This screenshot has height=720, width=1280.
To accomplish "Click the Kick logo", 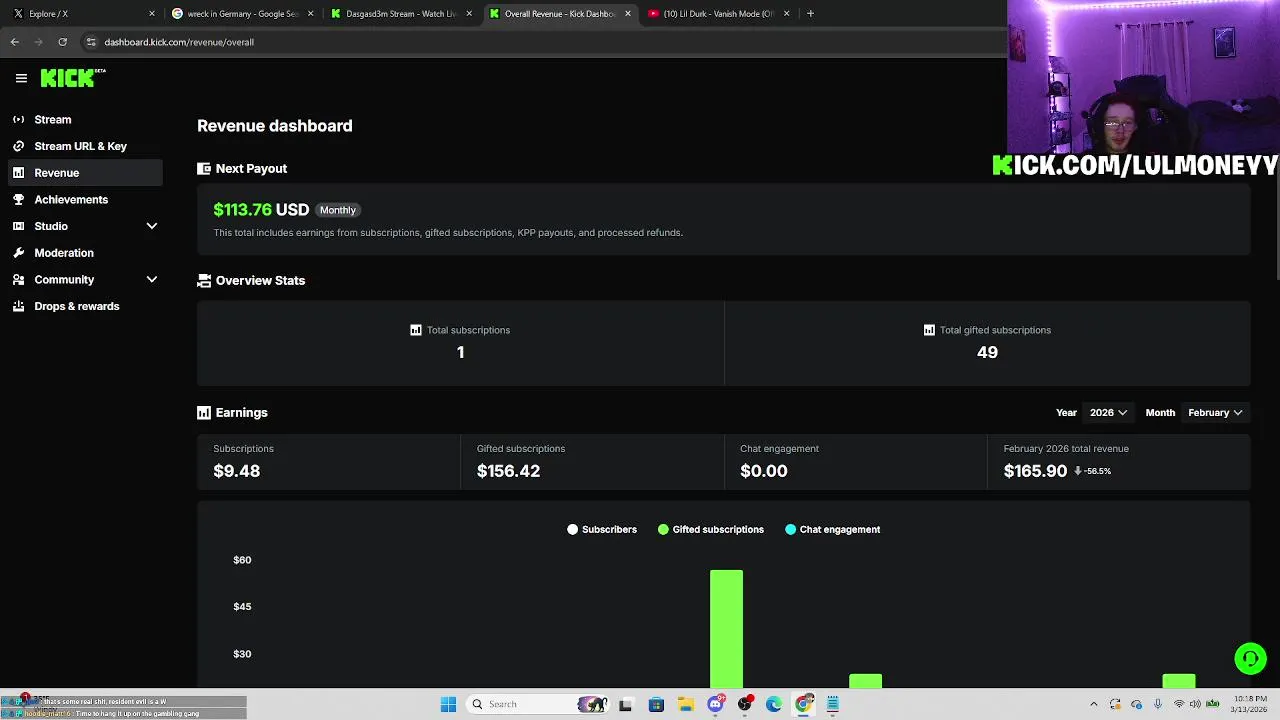I will click(73, 78).
